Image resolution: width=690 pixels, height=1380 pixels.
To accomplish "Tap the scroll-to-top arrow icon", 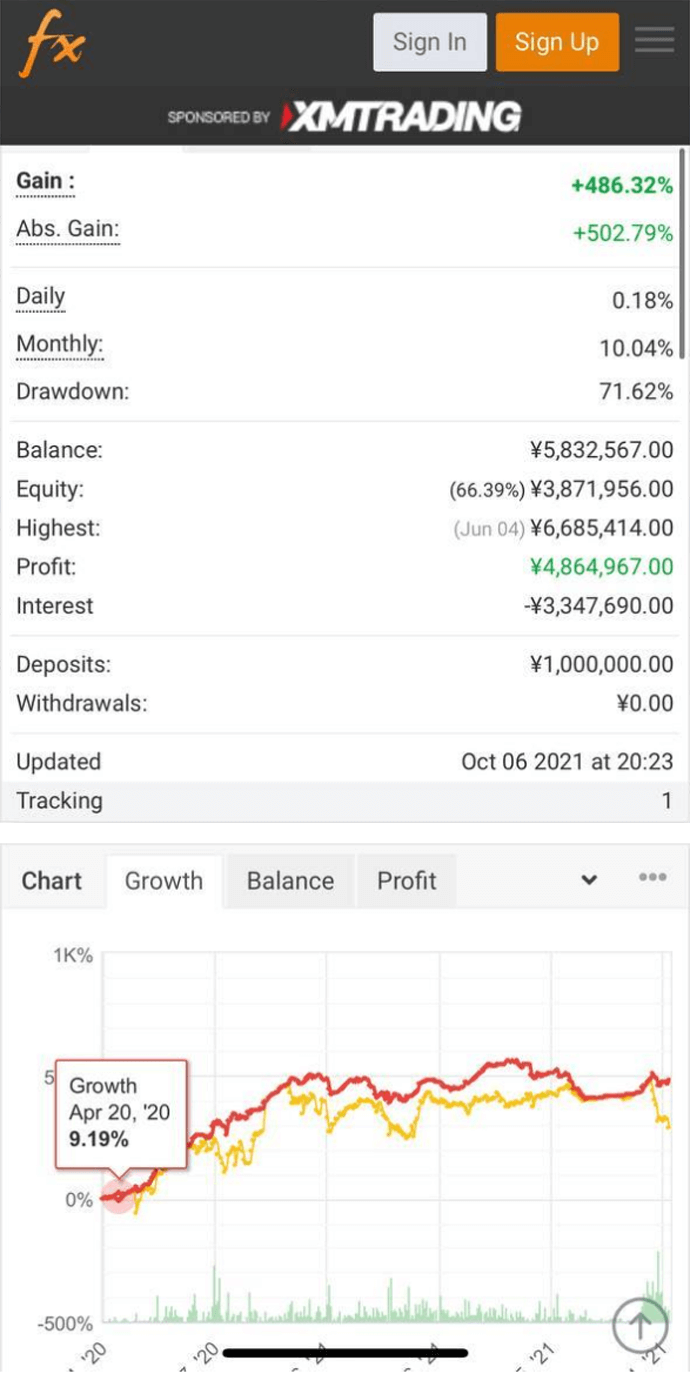I will pos(640,1324).
